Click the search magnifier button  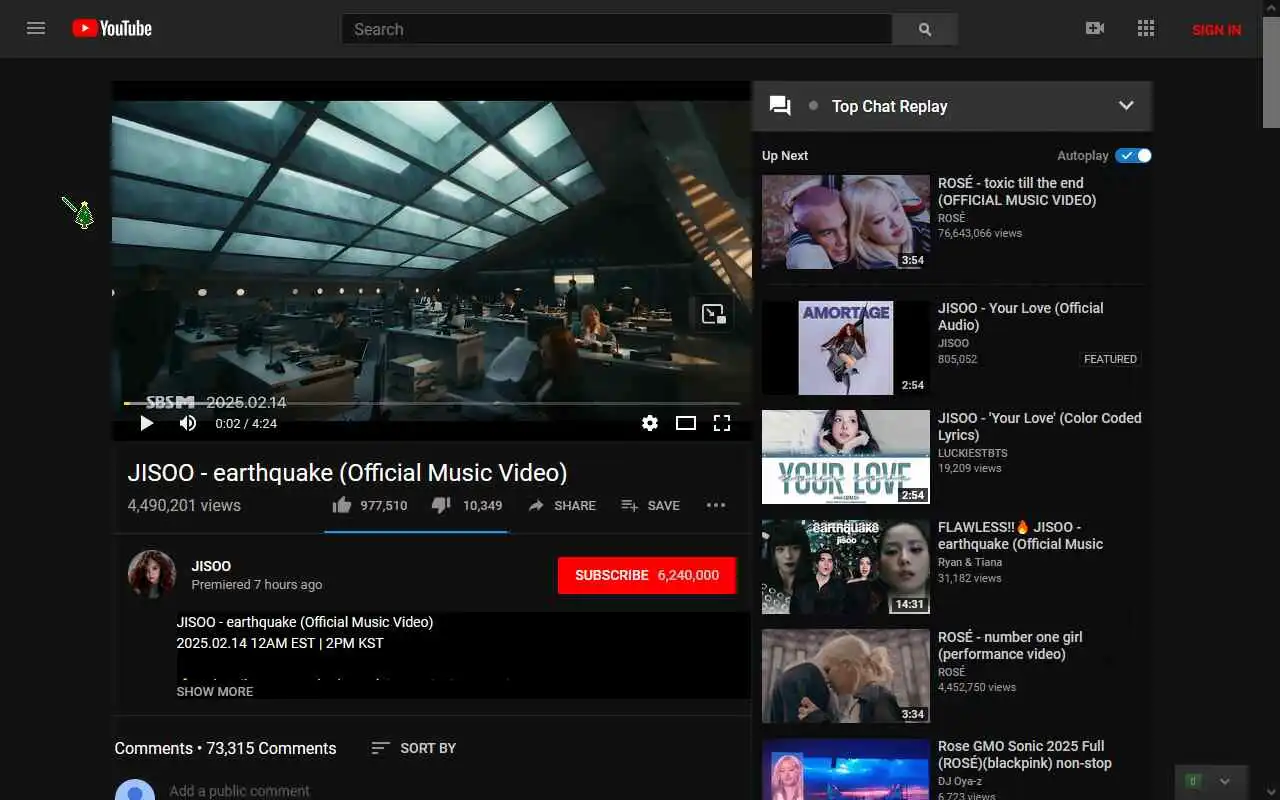(925, 29)
